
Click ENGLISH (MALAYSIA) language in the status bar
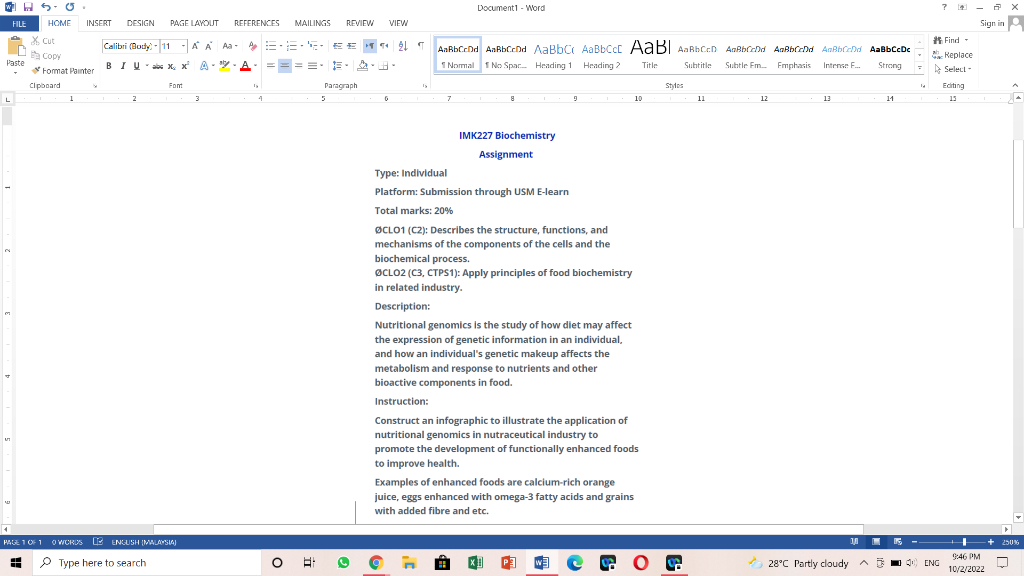click(144, 542)
